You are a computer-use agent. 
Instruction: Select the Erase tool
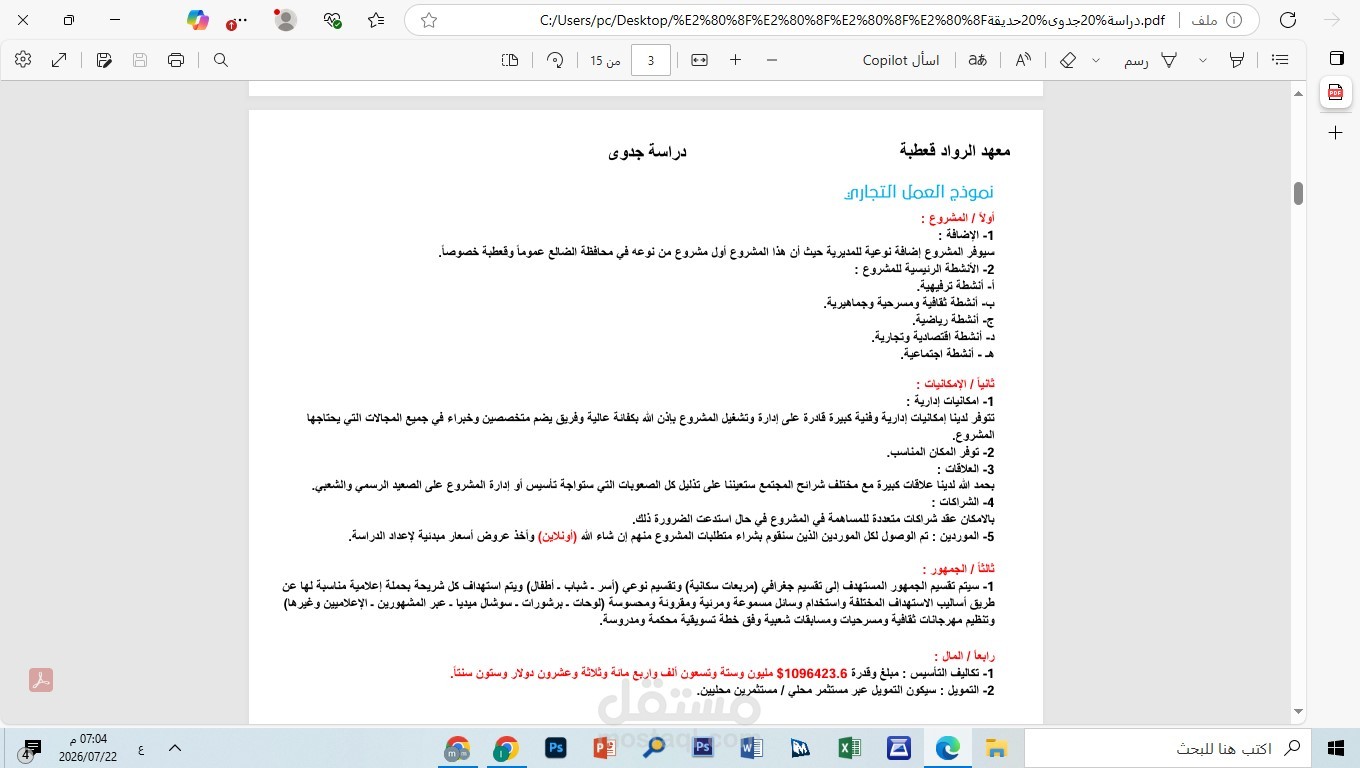(x=1067, y=60)
